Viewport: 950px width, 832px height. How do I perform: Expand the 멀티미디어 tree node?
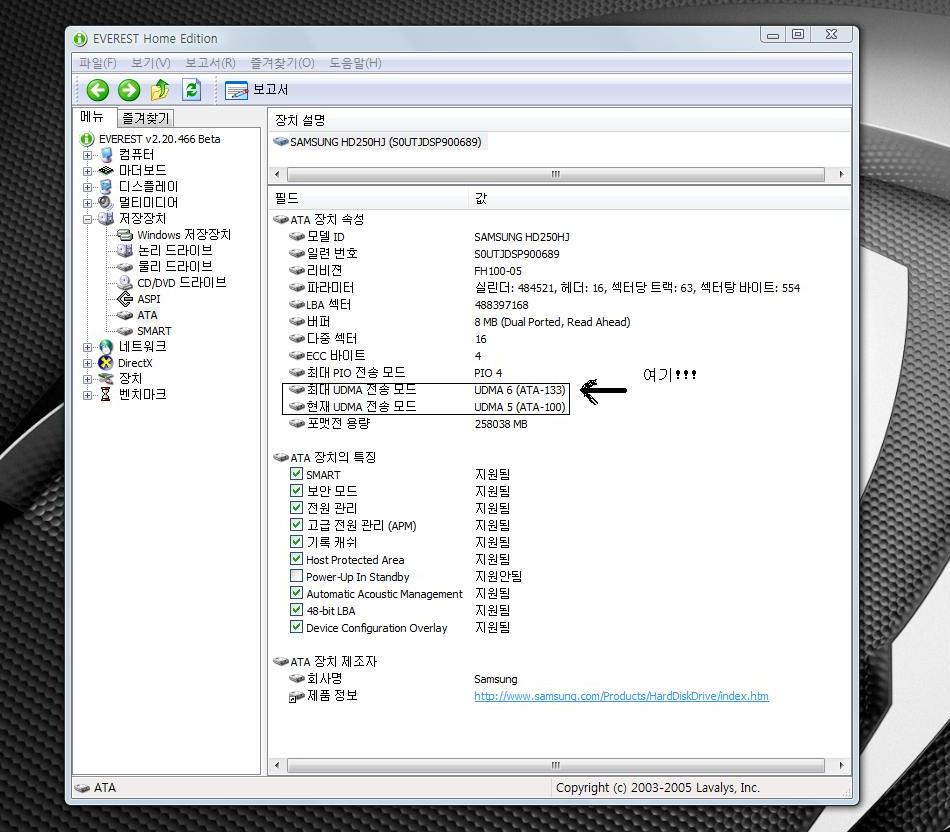point(88,203)
